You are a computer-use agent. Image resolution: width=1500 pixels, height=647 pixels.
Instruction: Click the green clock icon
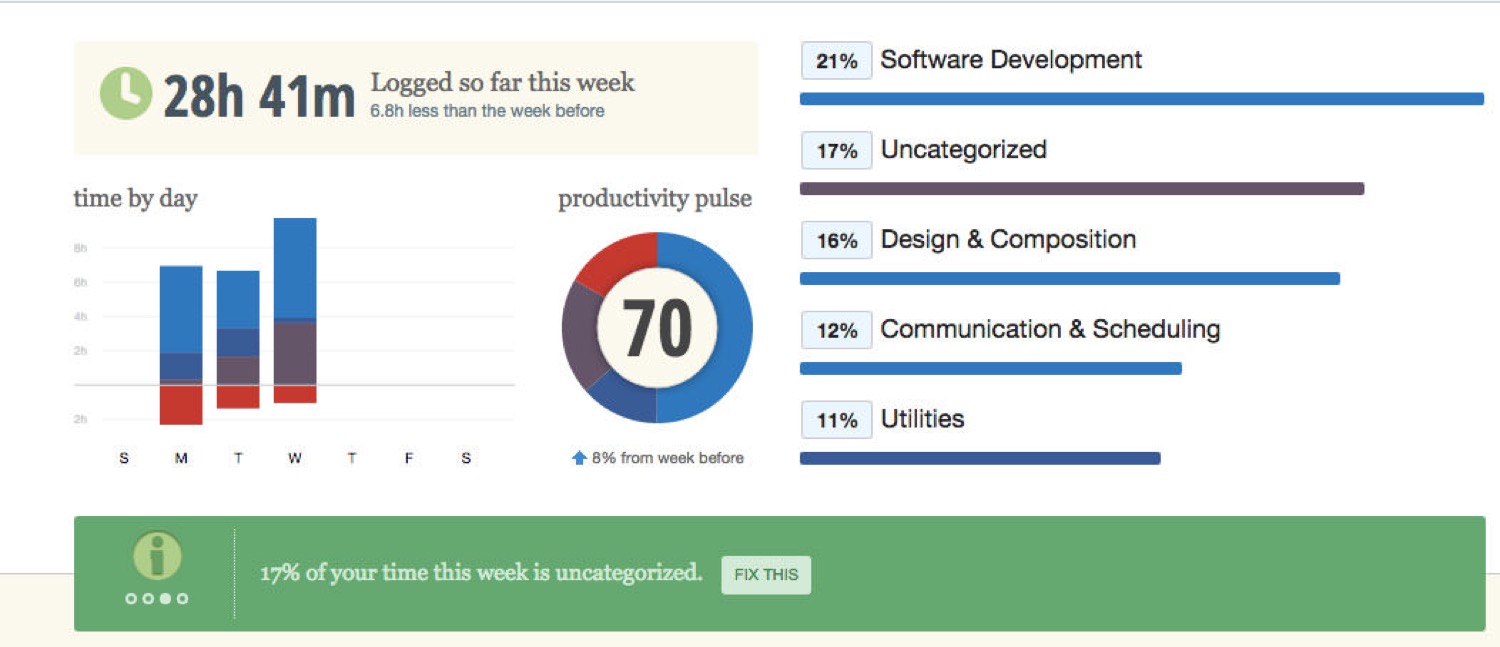(x=126, y=93)
